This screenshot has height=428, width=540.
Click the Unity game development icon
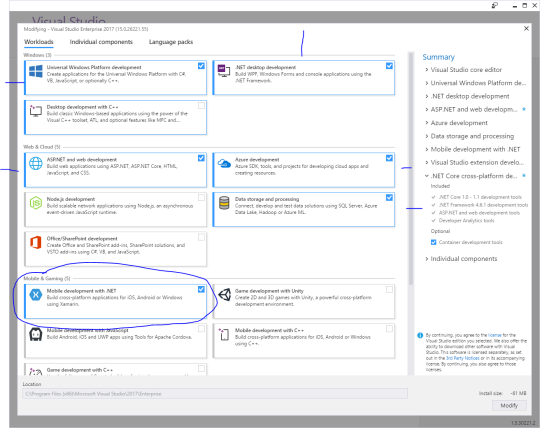coord(224,295)
